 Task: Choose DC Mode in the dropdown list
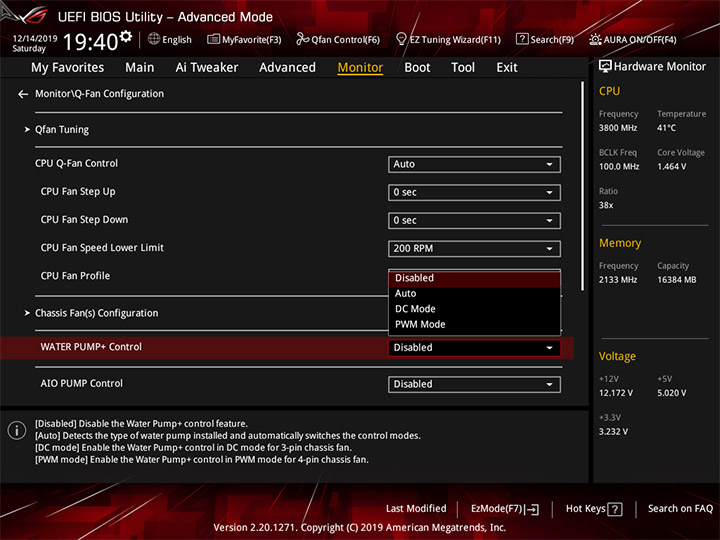coord(474,309)
